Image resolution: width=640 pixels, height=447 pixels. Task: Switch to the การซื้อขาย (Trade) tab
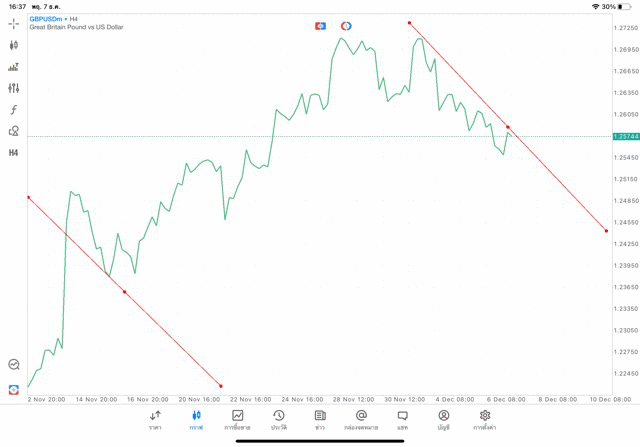coord(237,419)
